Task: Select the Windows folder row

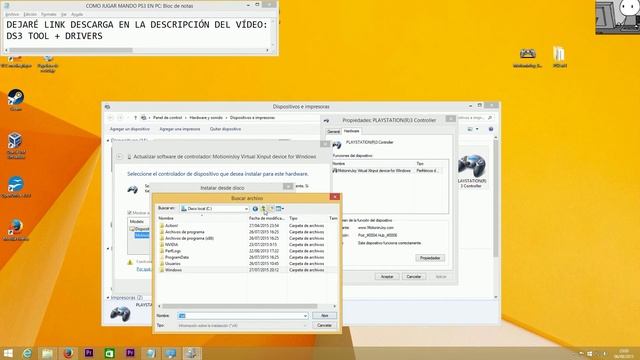Action: [x=247, y=270]
